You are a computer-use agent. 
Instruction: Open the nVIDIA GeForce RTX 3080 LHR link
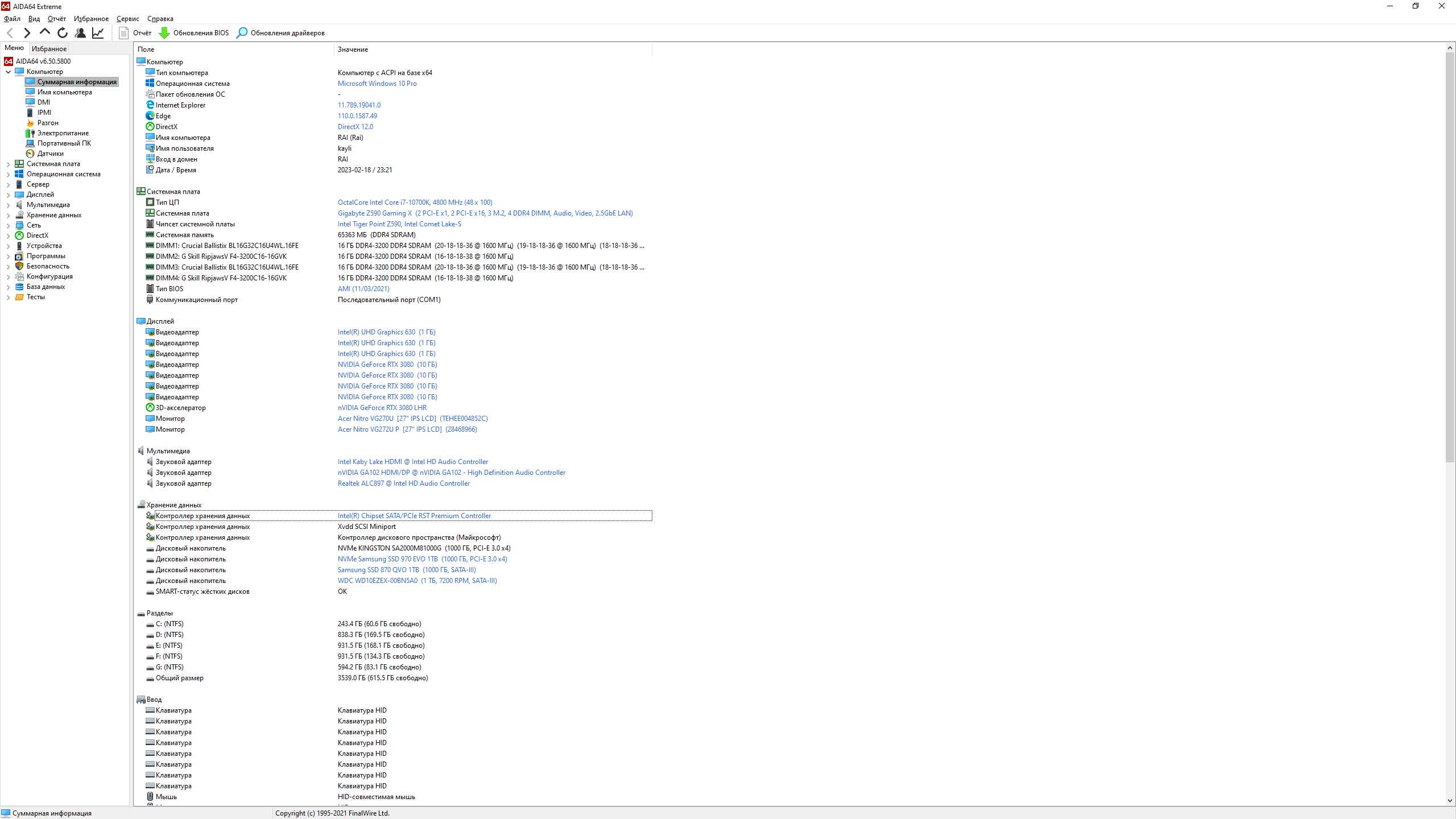pyautogui.click(x=382, y=408)
